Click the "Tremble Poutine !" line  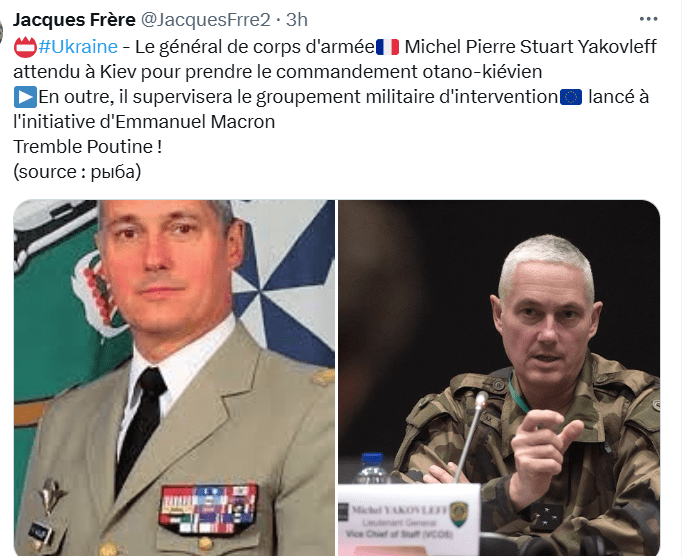[x=88, y=147]
